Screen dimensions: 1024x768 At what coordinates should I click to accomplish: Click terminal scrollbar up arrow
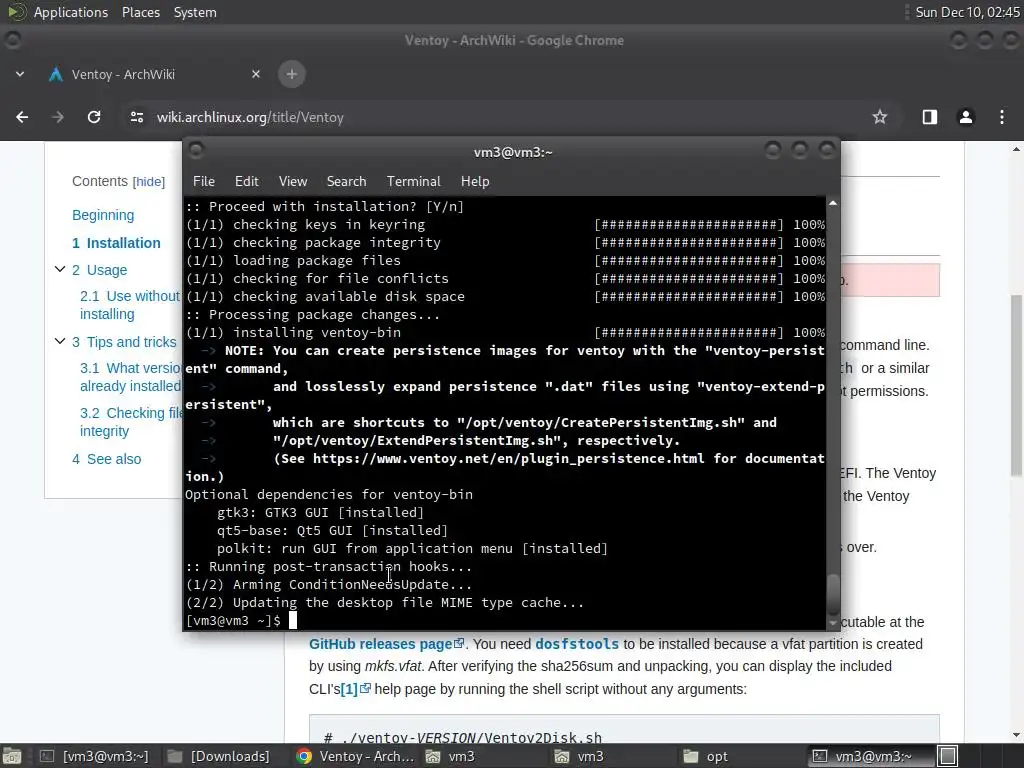click(833, 203)
